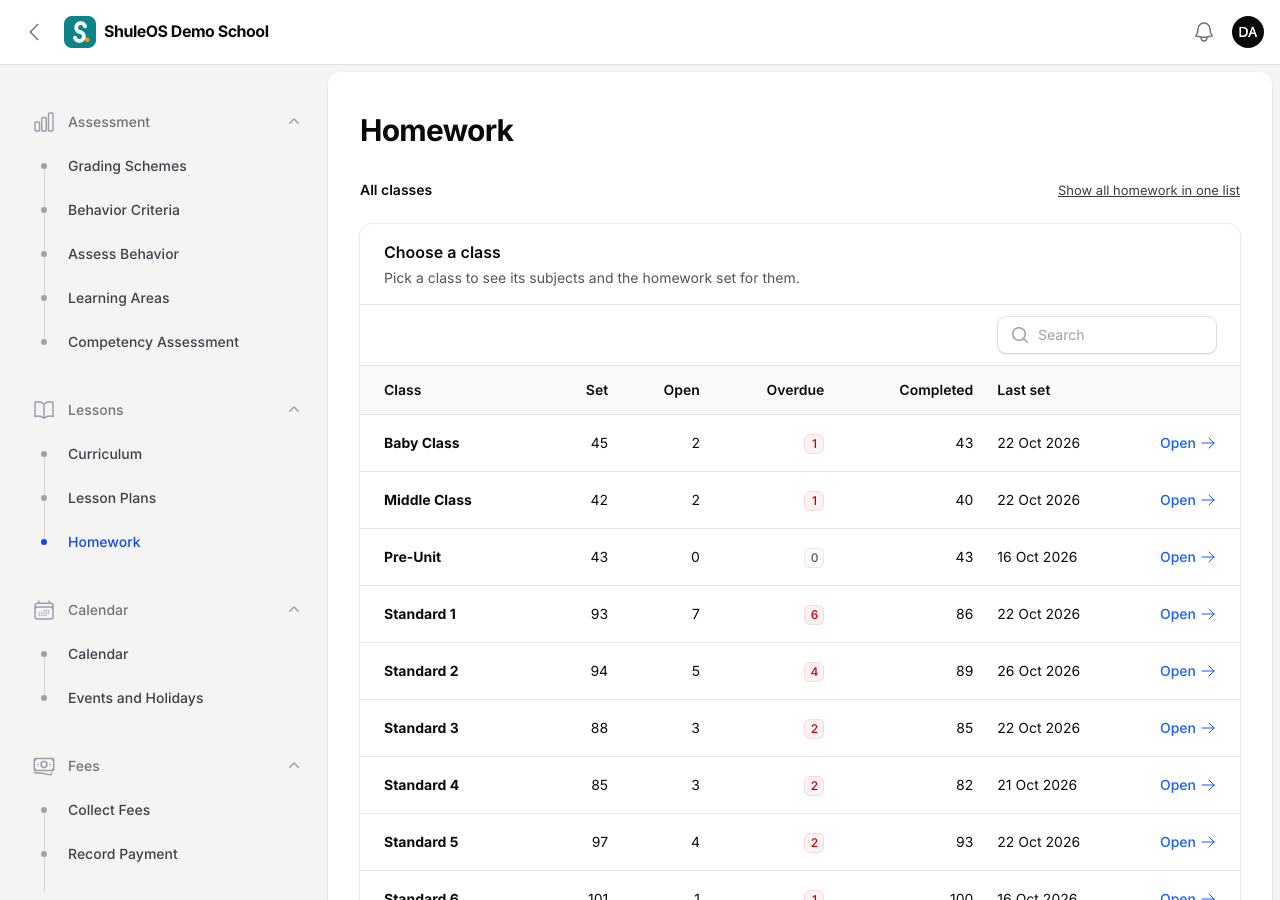Viewport: 1280px width, 900px height.
Task: Open Events and Holidays
Action: point(136,698)
